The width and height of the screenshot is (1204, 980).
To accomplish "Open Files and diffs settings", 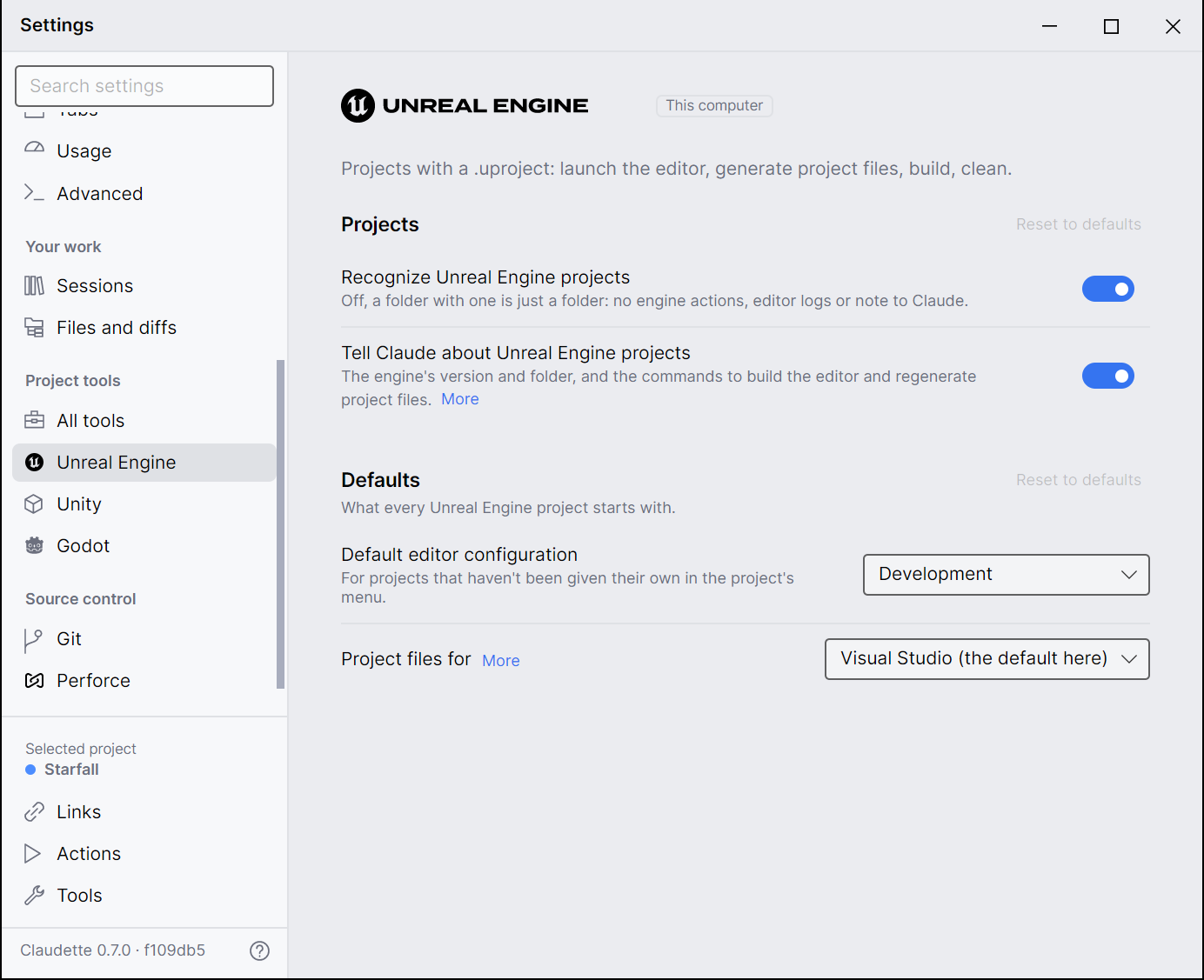I will pyautogui.click(x=144, y=327).
